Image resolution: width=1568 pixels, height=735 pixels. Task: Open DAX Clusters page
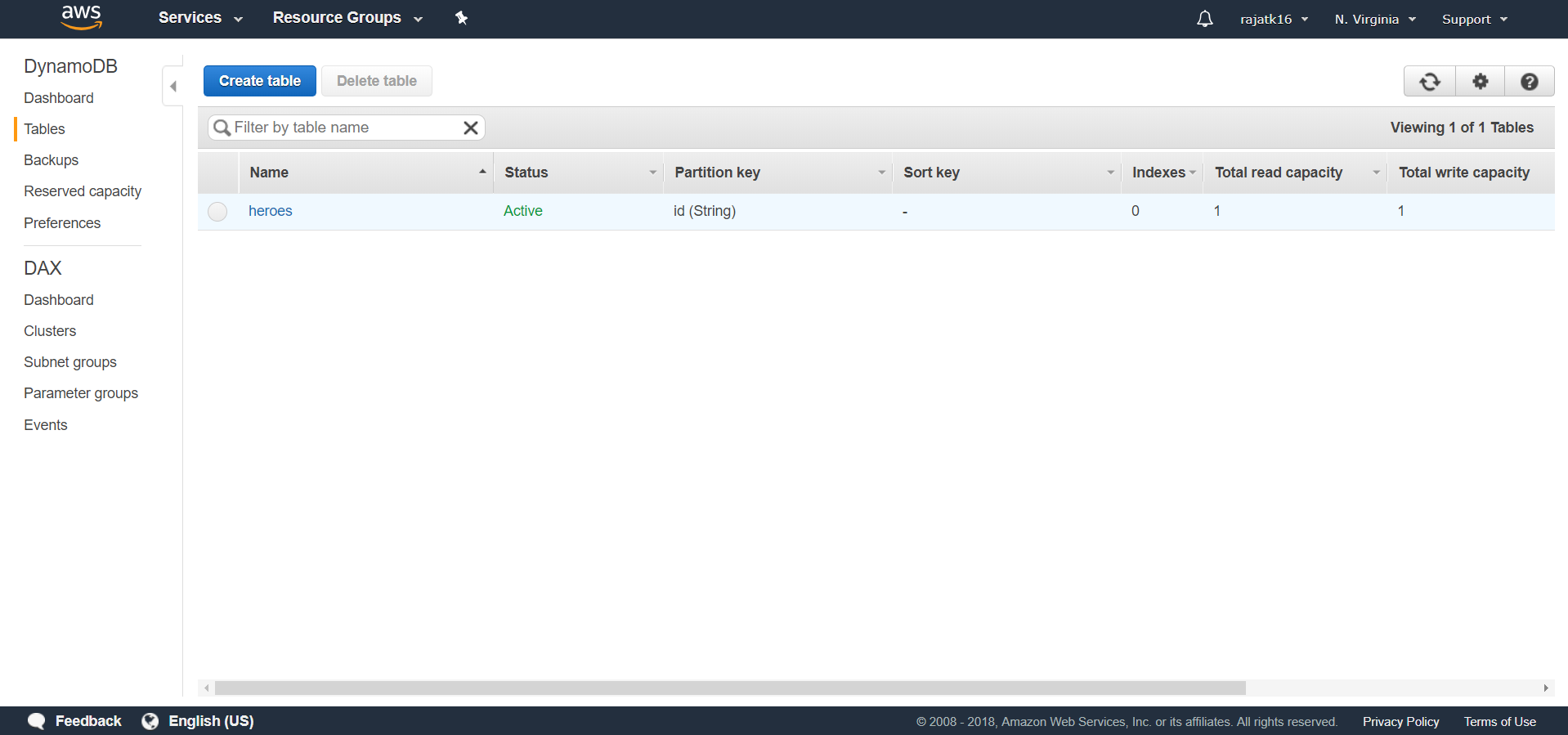coord(50,331)
